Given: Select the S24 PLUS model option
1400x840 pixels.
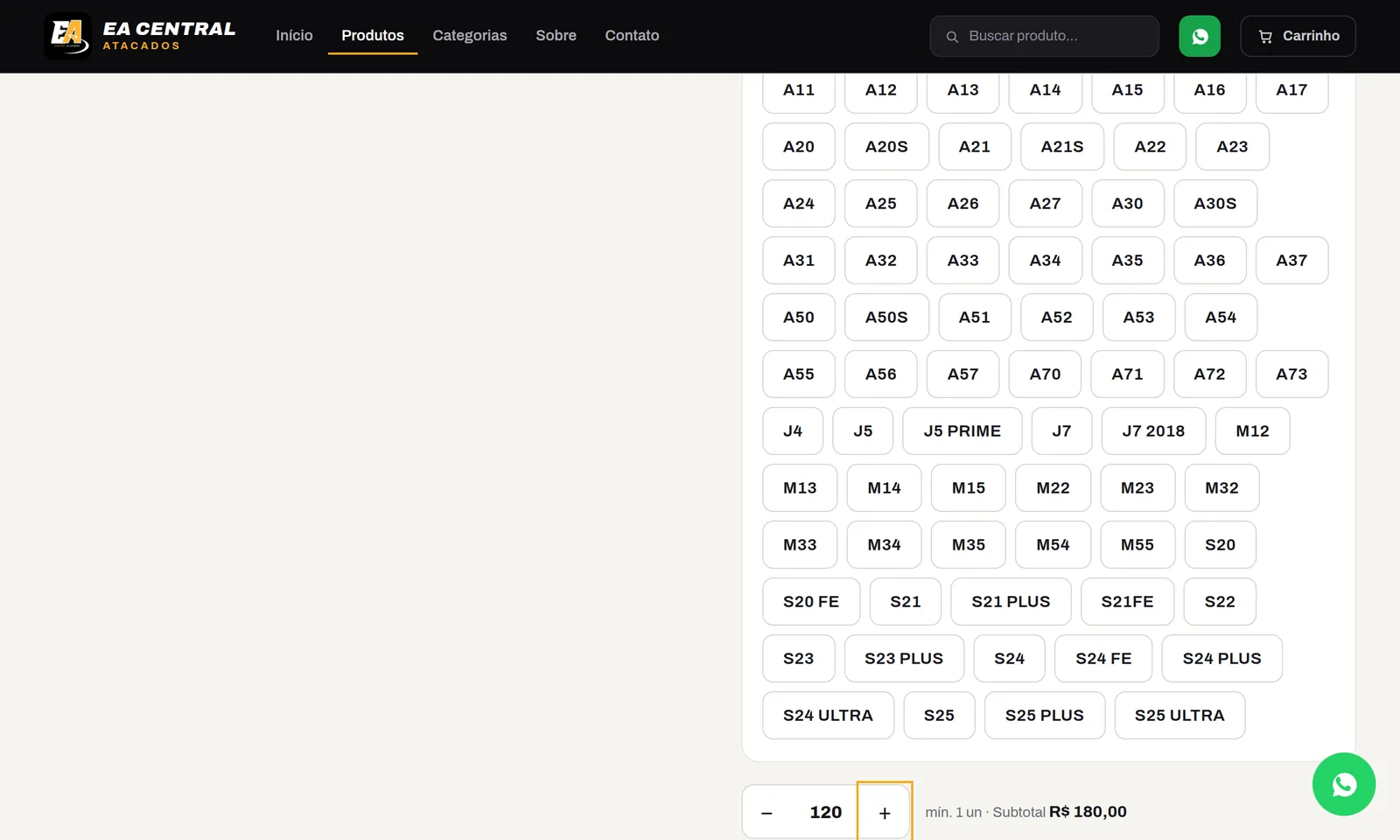Looking at the screenshot, I should tap(1222, 659).
